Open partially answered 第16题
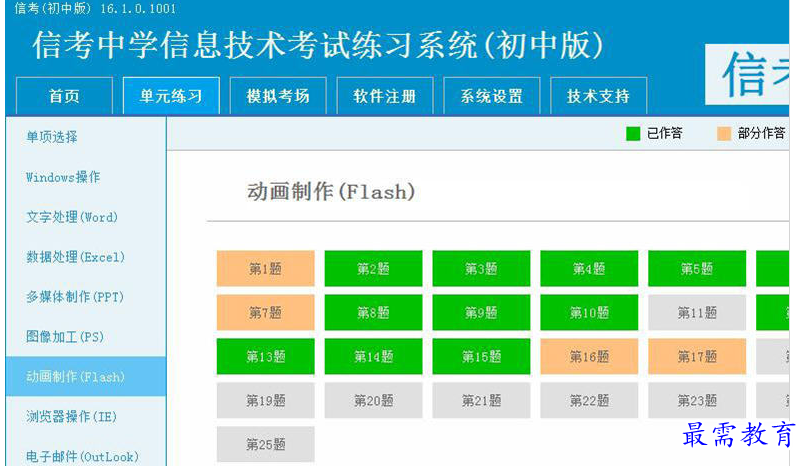The width and height of the screenshot is (804, 466). 589,356
